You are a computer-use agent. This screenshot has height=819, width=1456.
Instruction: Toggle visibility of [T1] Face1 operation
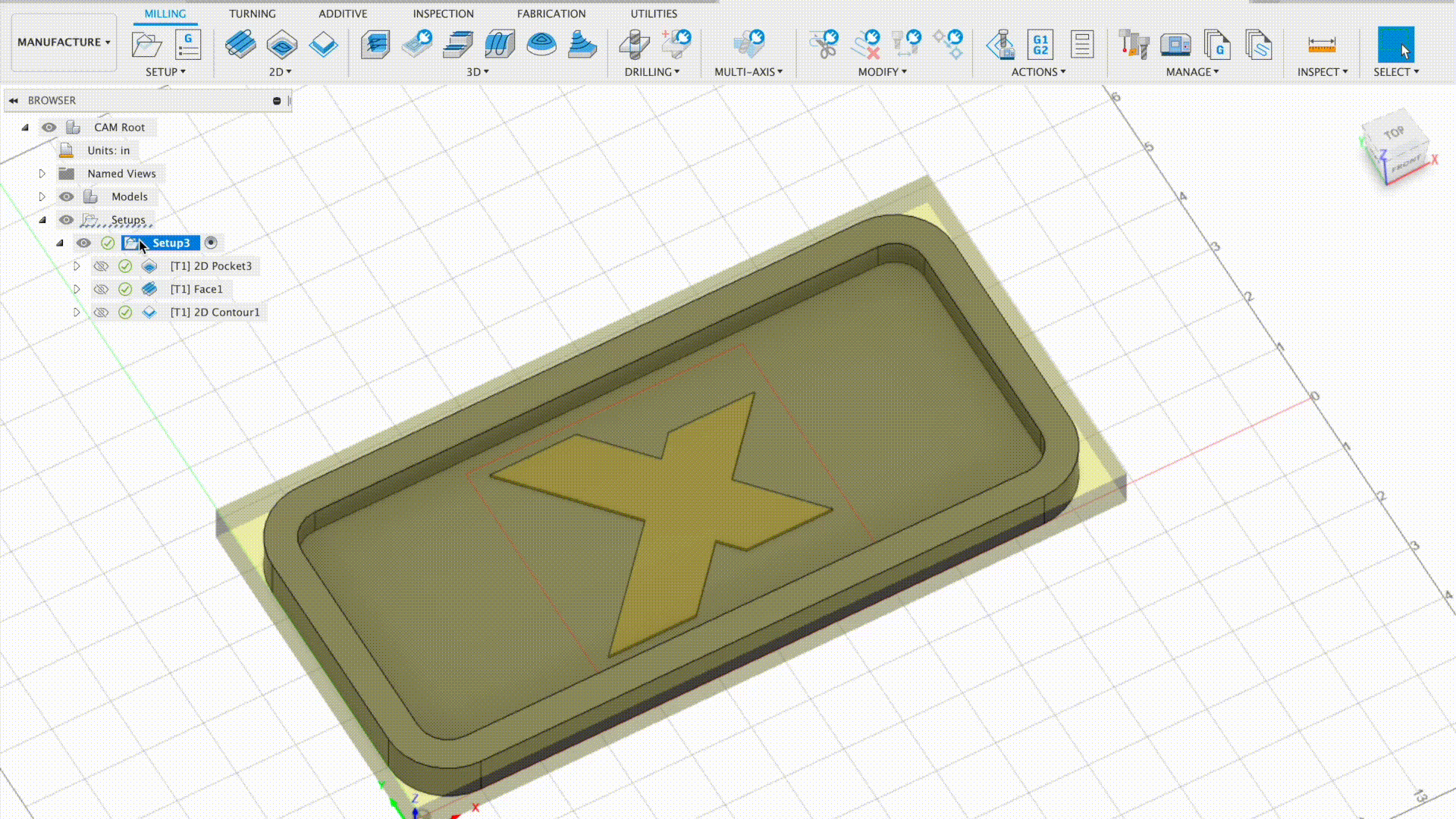tap(101, 288)
